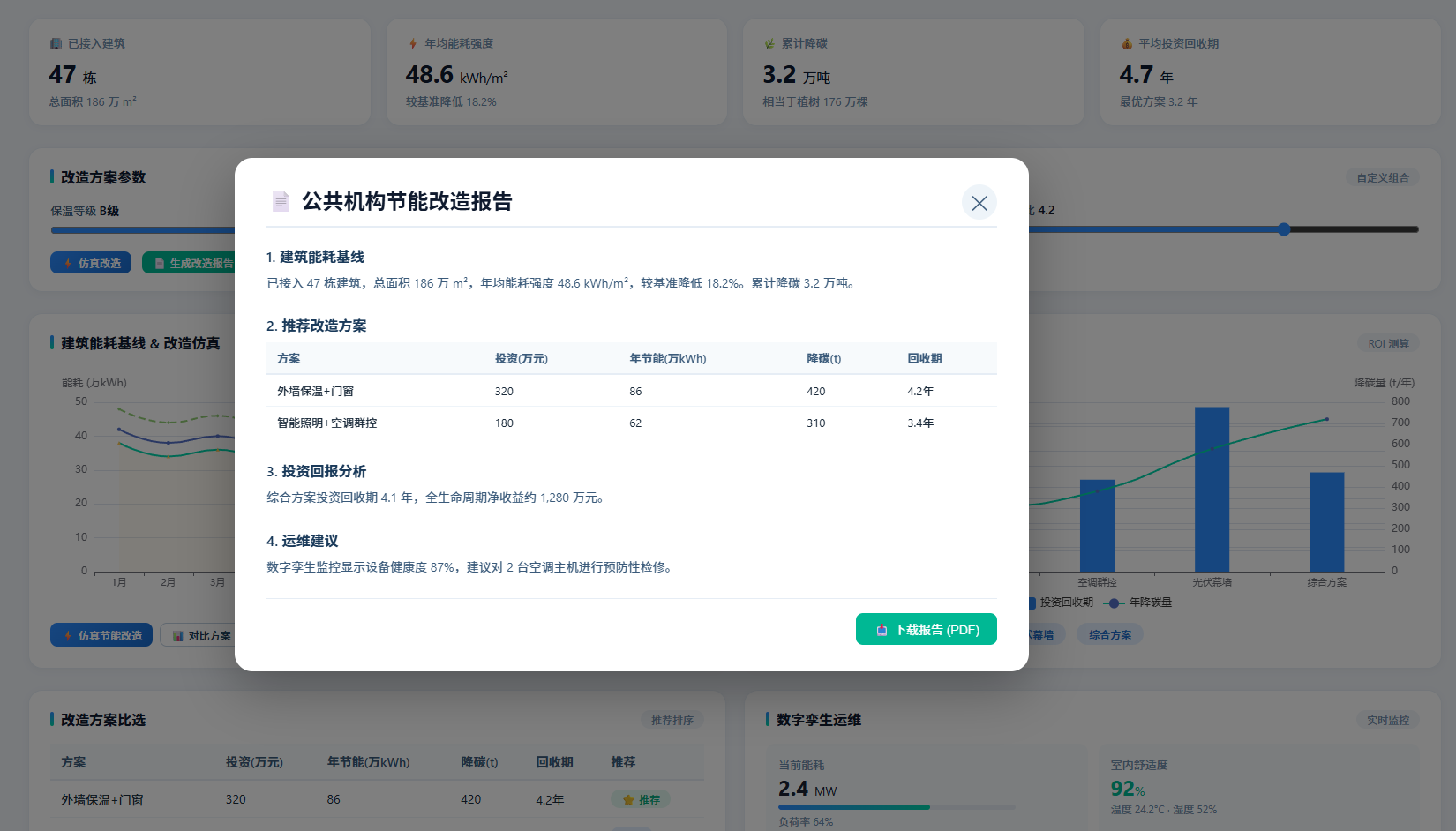Click the 保温等级 slider track
The image size is (1456, 831).
143,229
